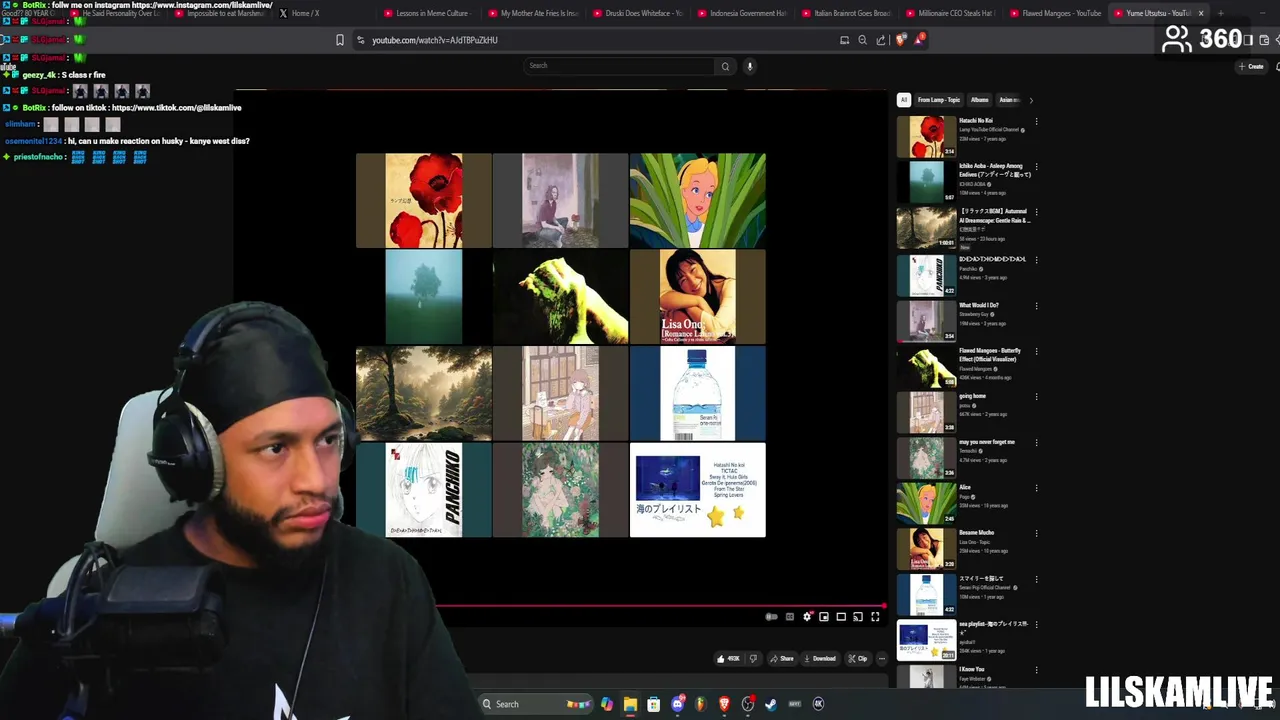
Task: Search with your voice microphone icon
Action: click(x=749, y=66)
